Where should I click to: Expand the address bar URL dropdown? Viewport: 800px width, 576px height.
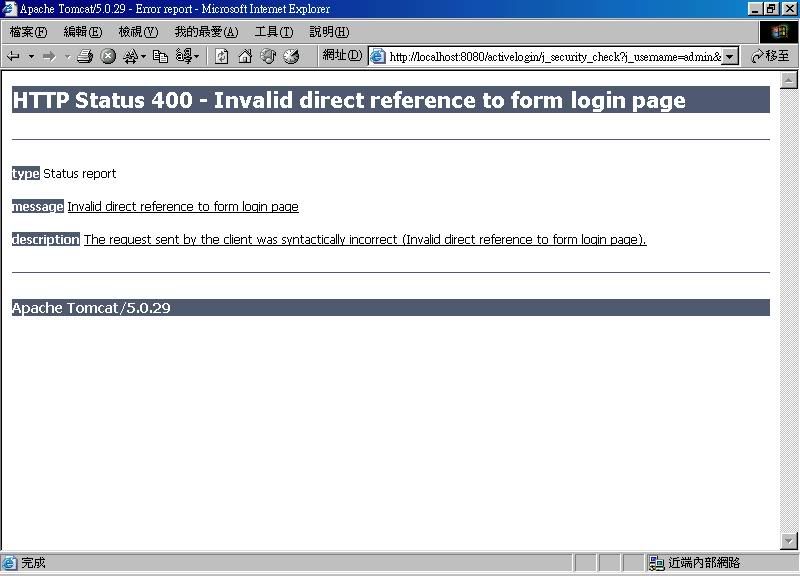[x=730, y=57]
